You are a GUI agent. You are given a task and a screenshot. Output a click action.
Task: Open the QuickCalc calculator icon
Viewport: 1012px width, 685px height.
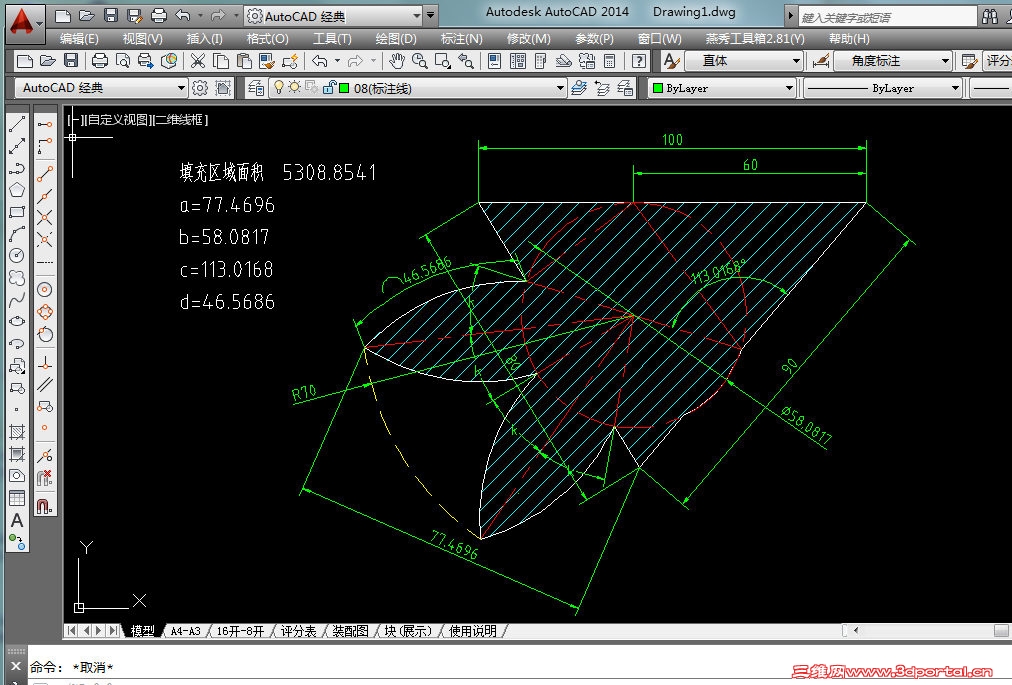tap(610, 61)
